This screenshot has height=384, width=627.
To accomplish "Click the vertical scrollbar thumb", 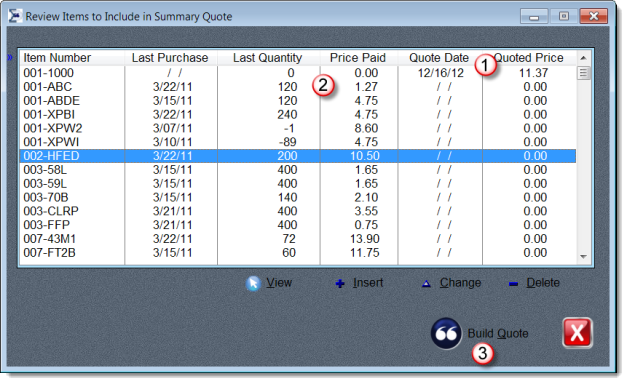I will tap(583, 73).
